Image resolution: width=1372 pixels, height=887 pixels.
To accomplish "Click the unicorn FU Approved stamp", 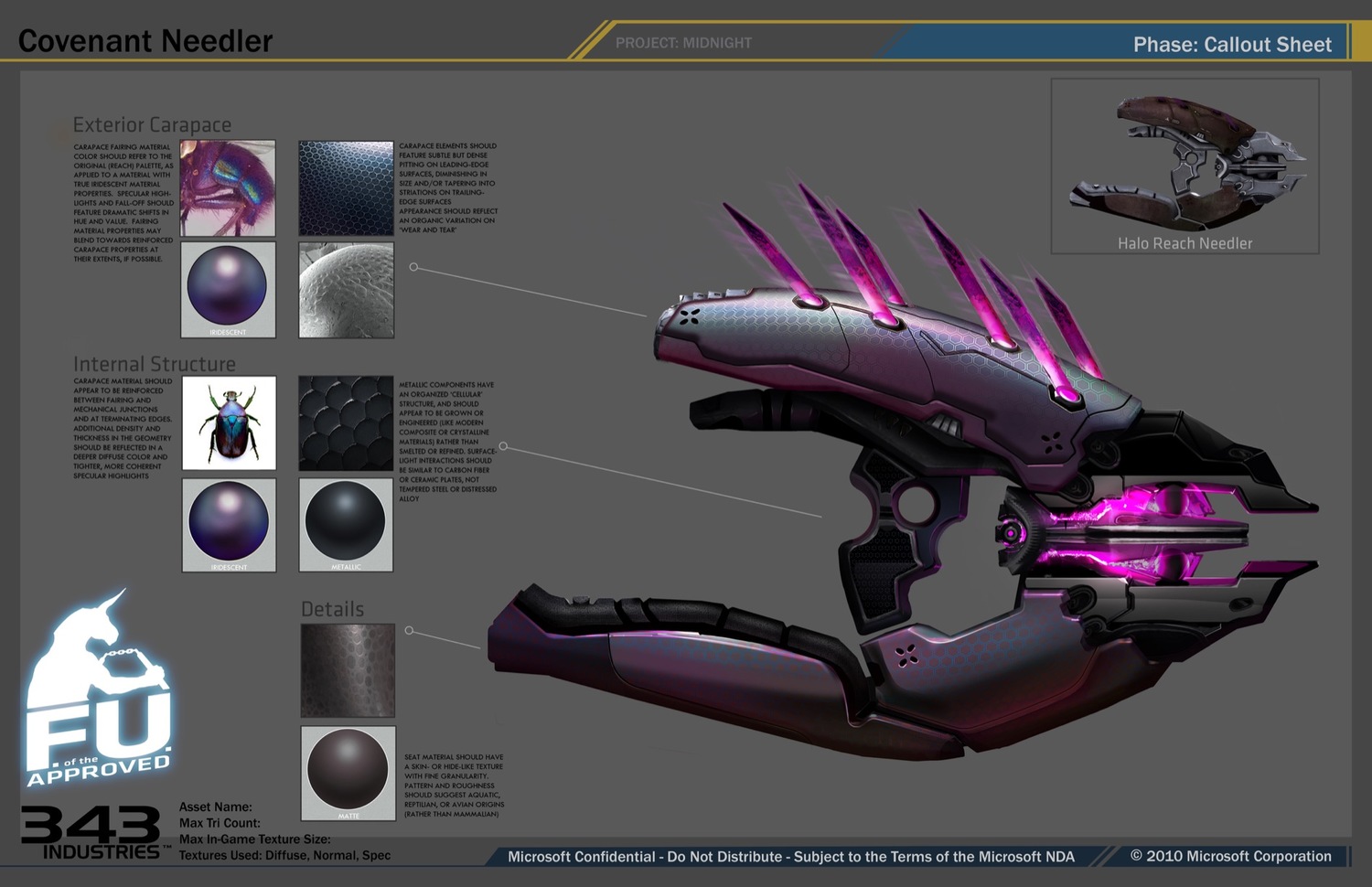I will (x=98, y=695).
